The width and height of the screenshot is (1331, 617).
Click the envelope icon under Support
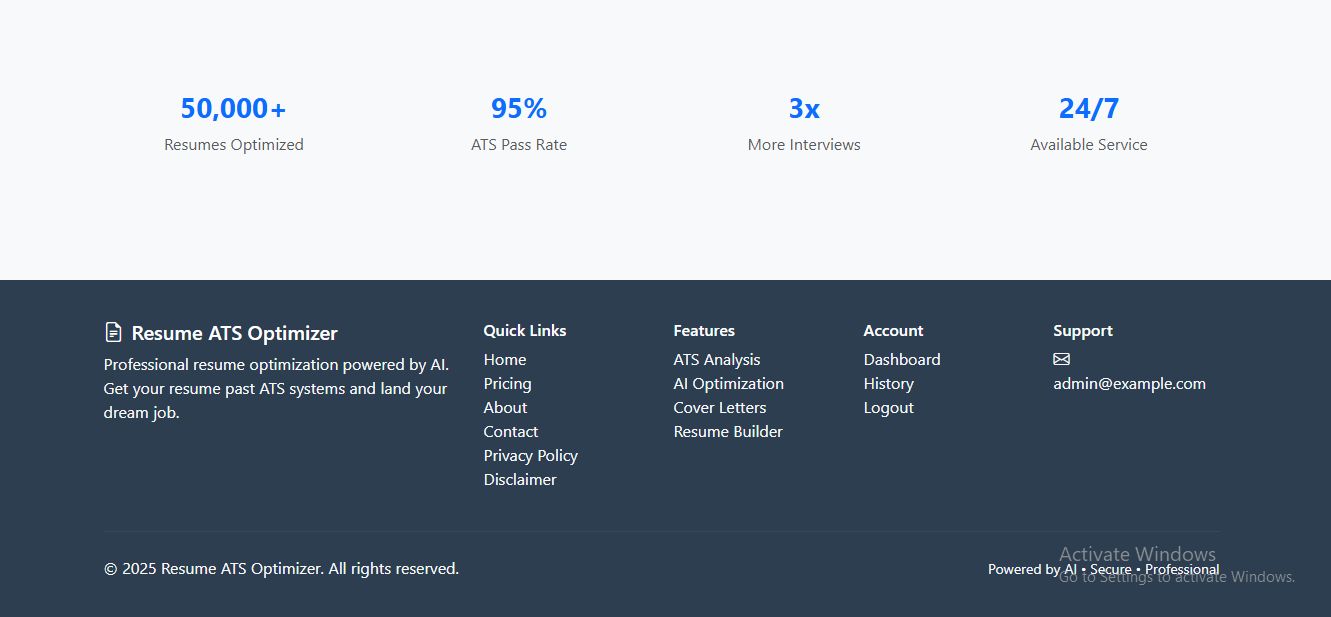click(x=1061, y=359)
